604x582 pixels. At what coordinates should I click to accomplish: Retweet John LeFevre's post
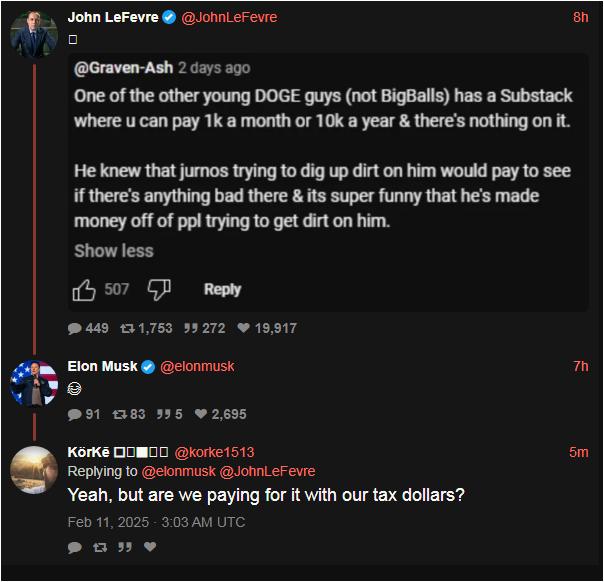(129, 328)
